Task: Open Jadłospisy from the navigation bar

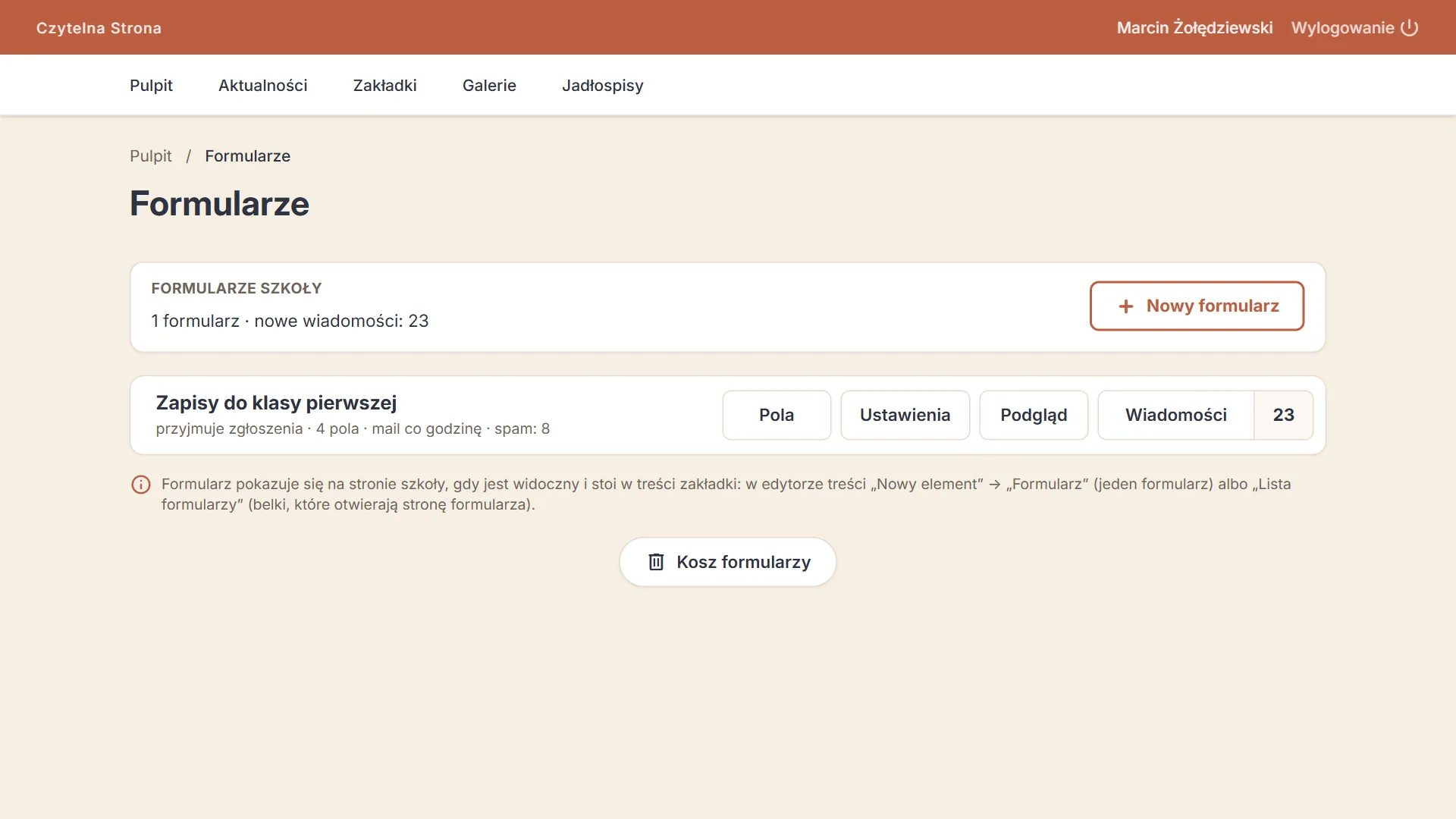Action: pos(603,86)
